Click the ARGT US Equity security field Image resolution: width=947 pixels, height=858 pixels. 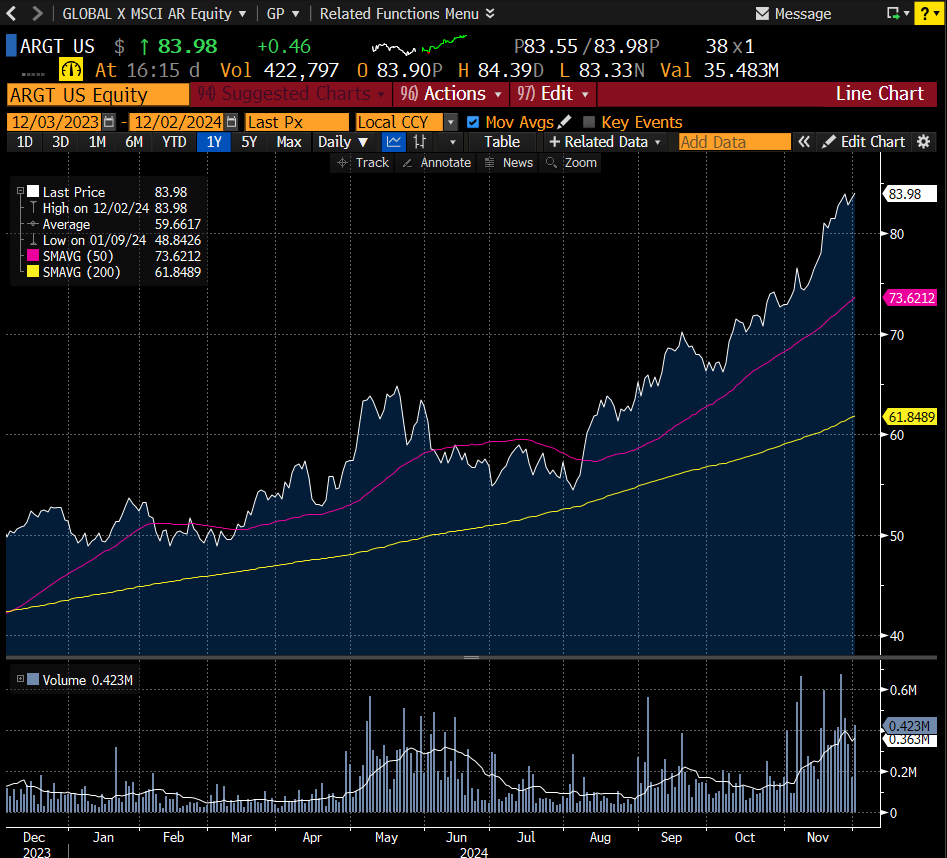point(98,95)
